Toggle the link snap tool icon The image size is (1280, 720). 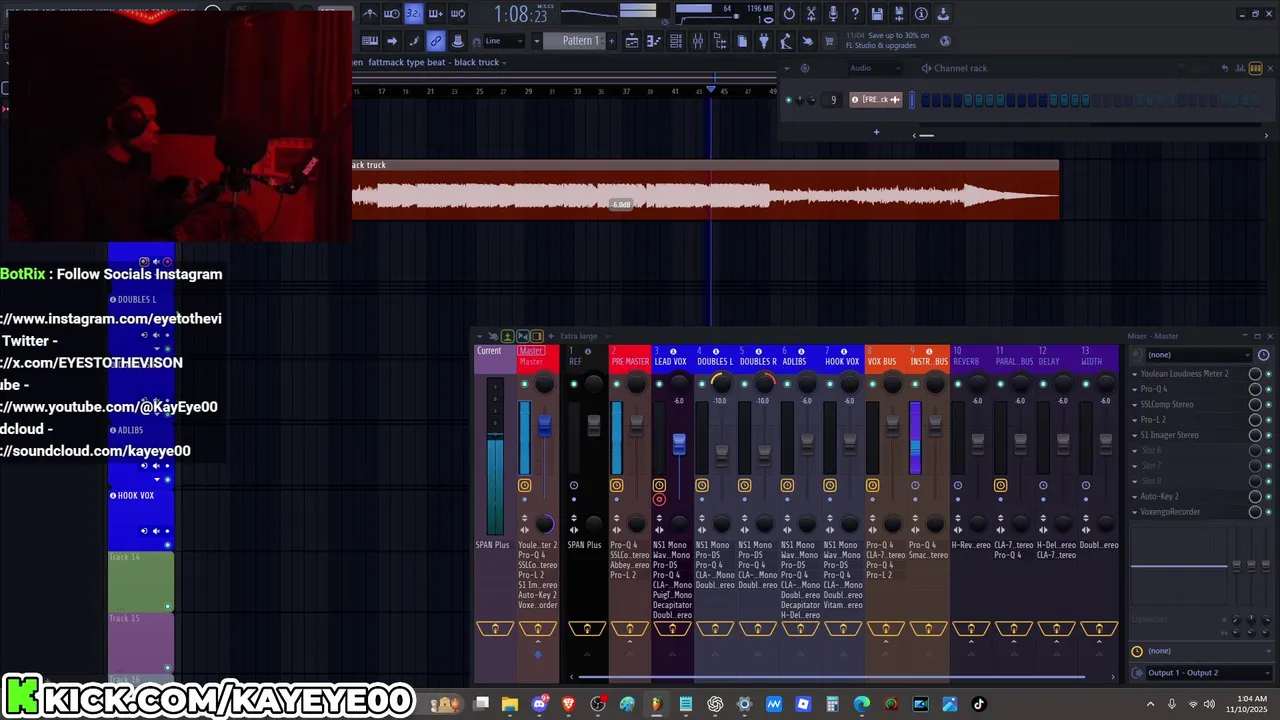(x=436, y=41)
